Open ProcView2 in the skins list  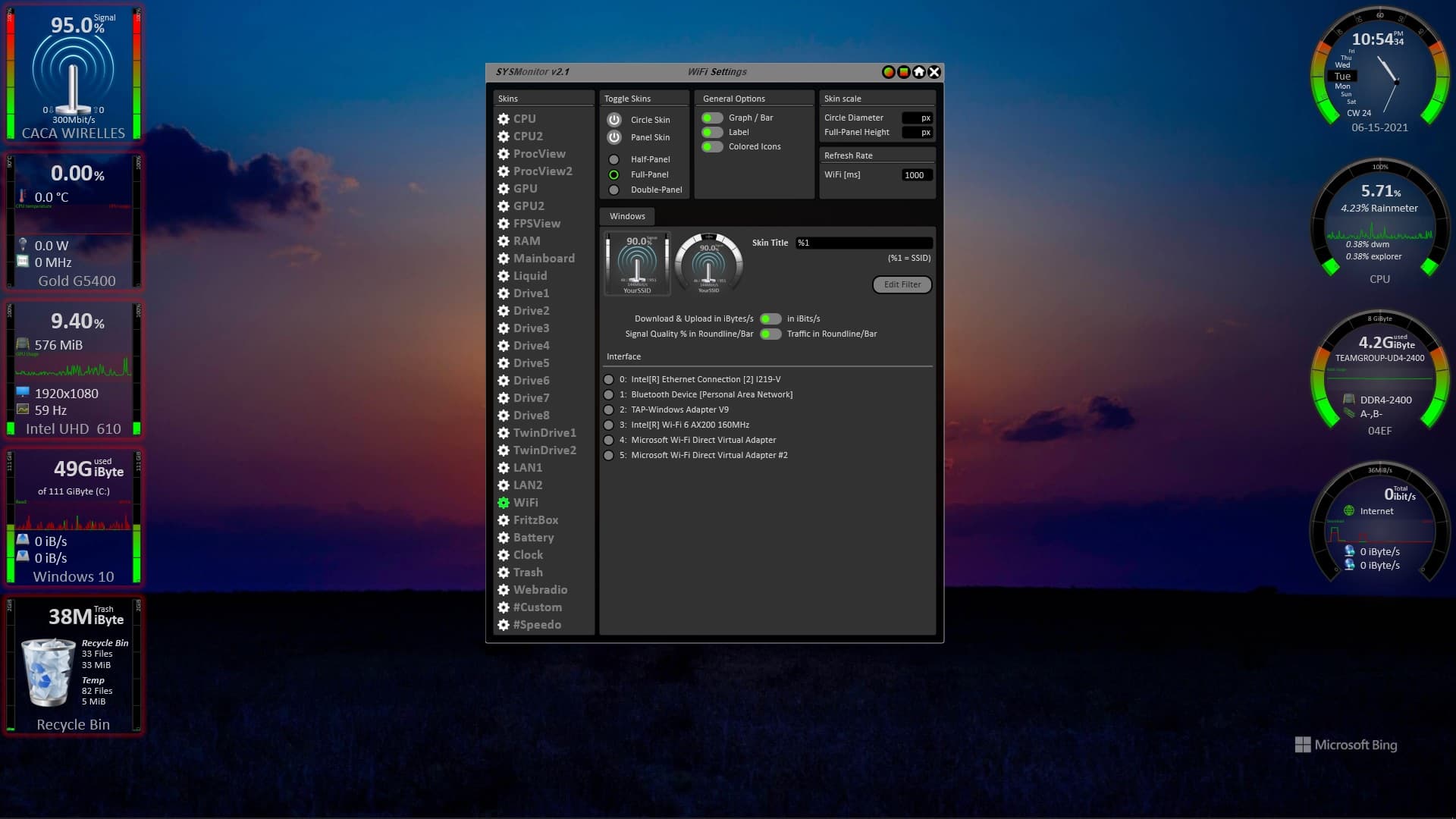point(543,171)
